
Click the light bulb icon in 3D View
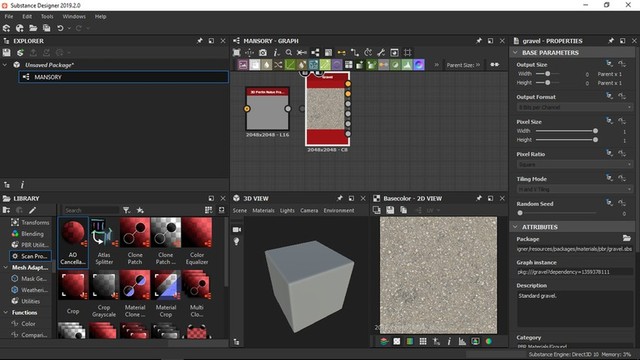click(x=237, y=242)
